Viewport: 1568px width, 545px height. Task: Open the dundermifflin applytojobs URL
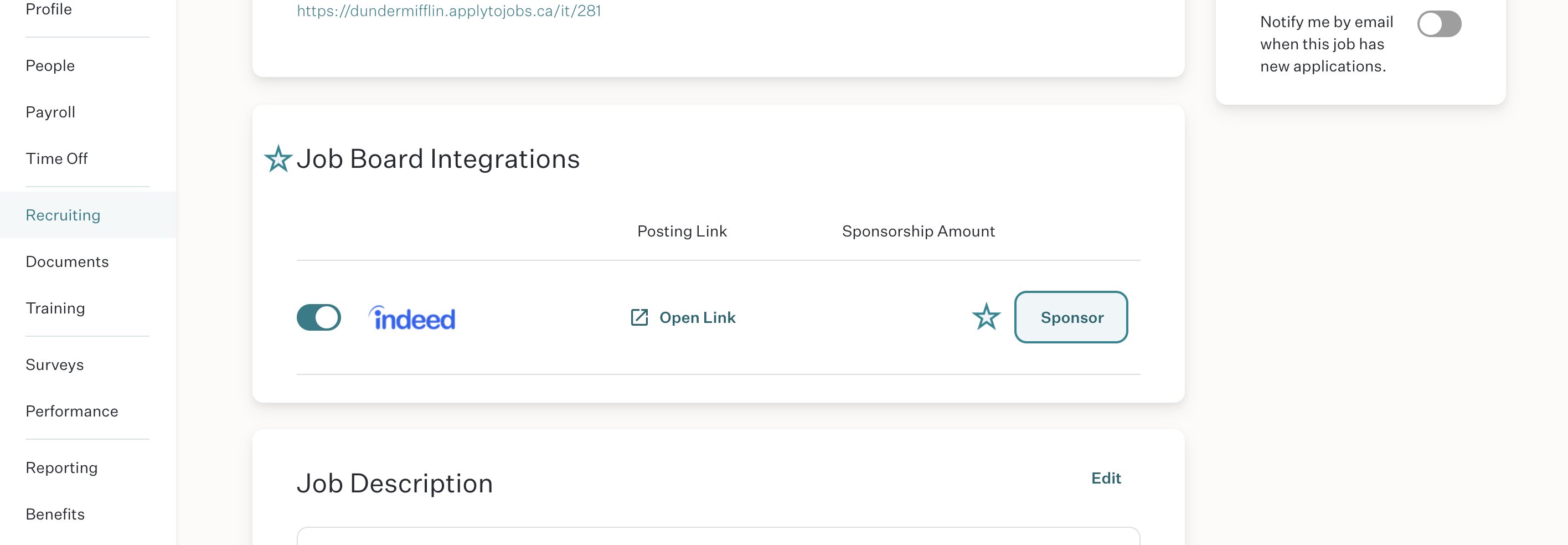pos(448,11)
